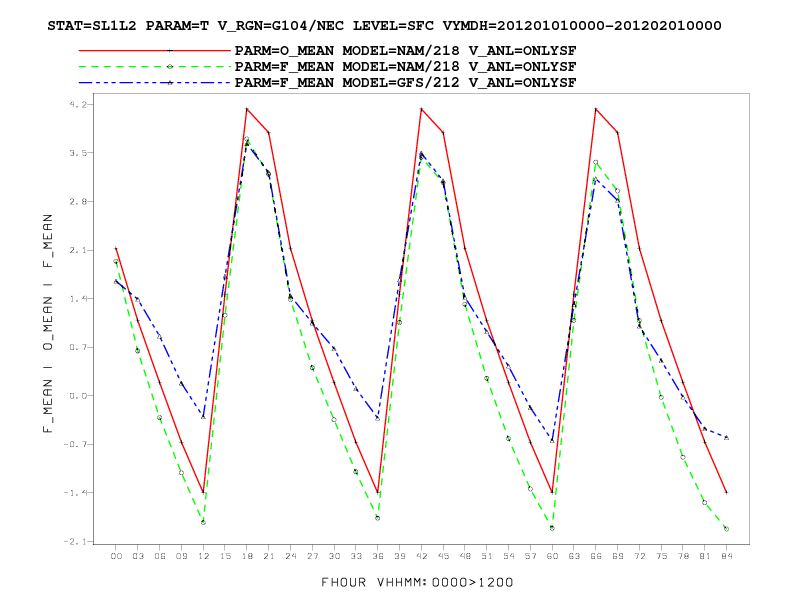Image resolution: width=792 pixels, height=612 pixels.
Task: Click y-axis tick value 3.5
Action: pos(77,153)
